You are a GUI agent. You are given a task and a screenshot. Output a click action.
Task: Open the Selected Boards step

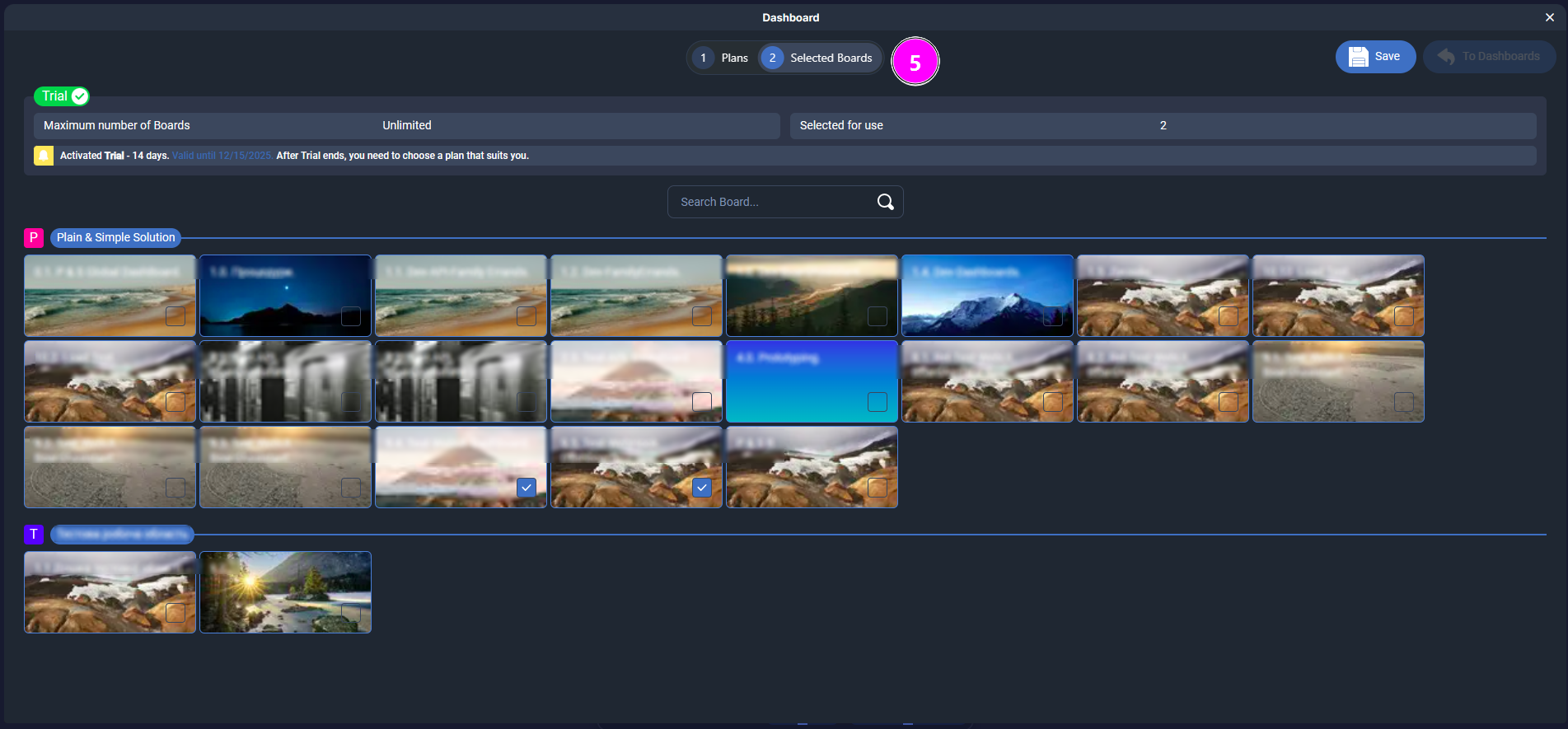coord(820,58)
